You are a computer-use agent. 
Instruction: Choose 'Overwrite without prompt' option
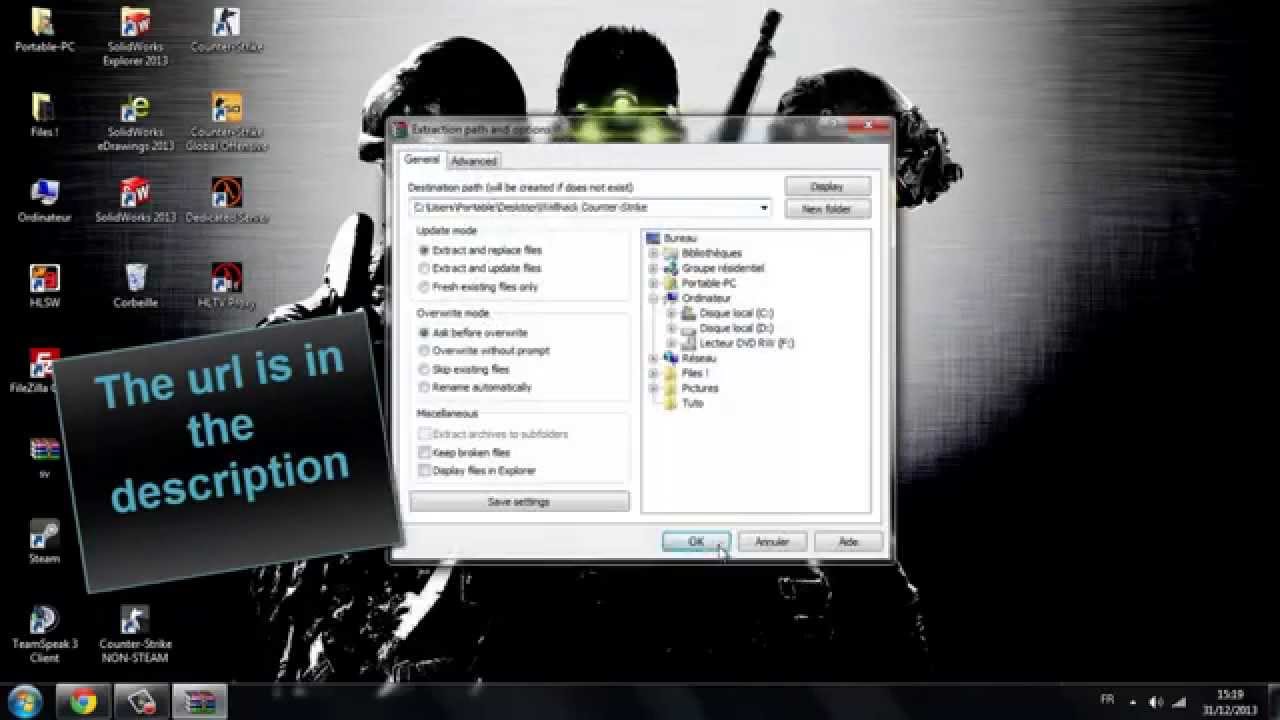484,351
